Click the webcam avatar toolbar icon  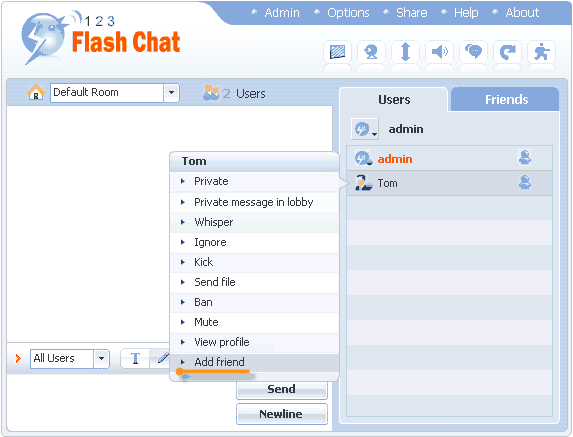click(x=371, y=52)
